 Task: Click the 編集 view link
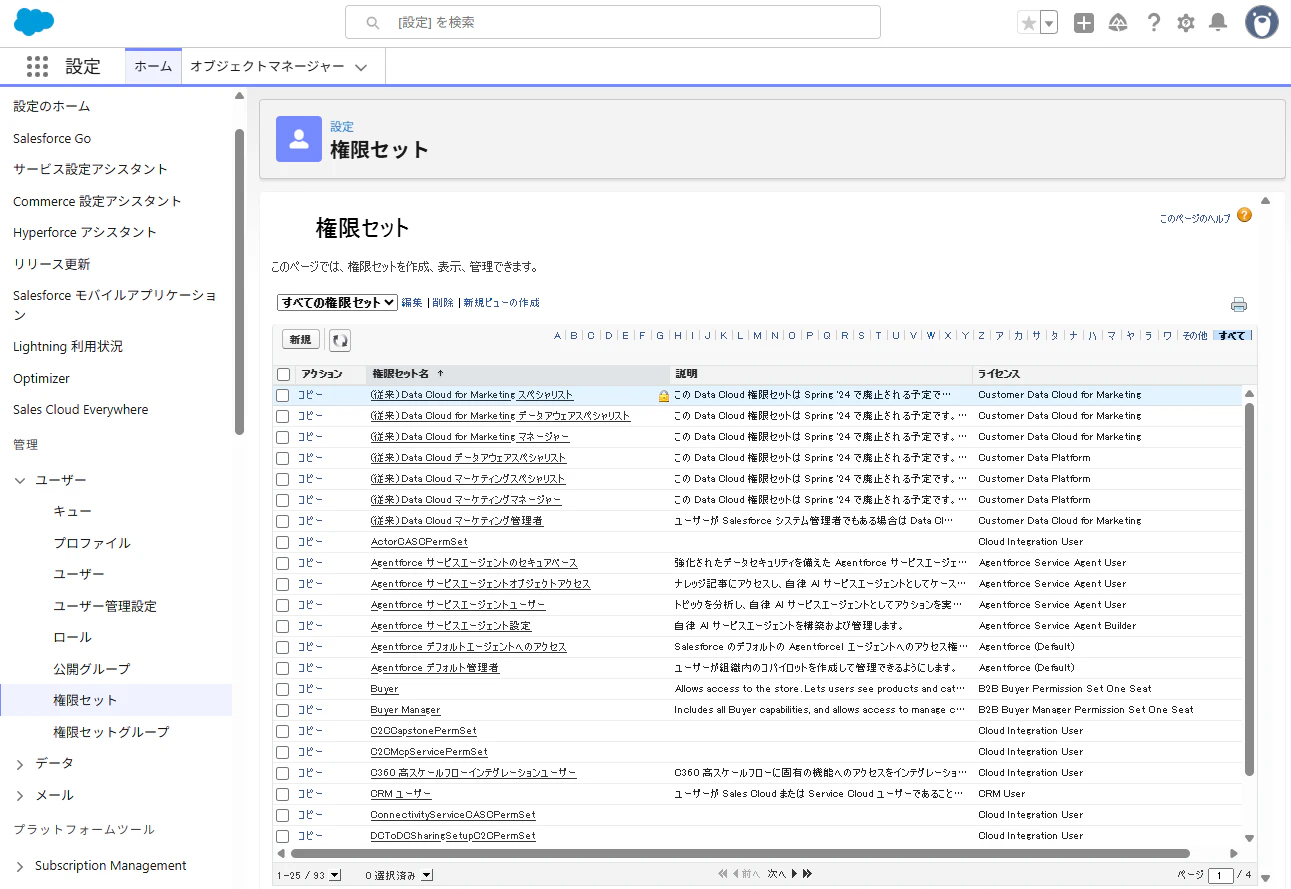point(412,303)
